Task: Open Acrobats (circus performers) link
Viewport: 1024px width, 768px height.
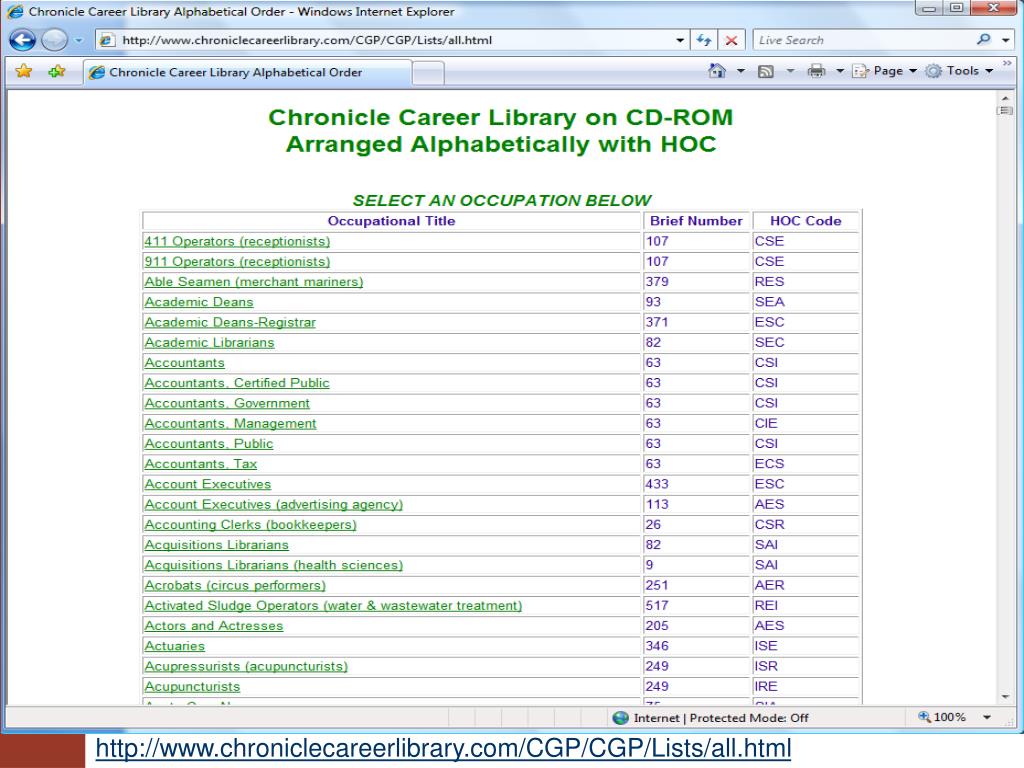Action: 234,585
